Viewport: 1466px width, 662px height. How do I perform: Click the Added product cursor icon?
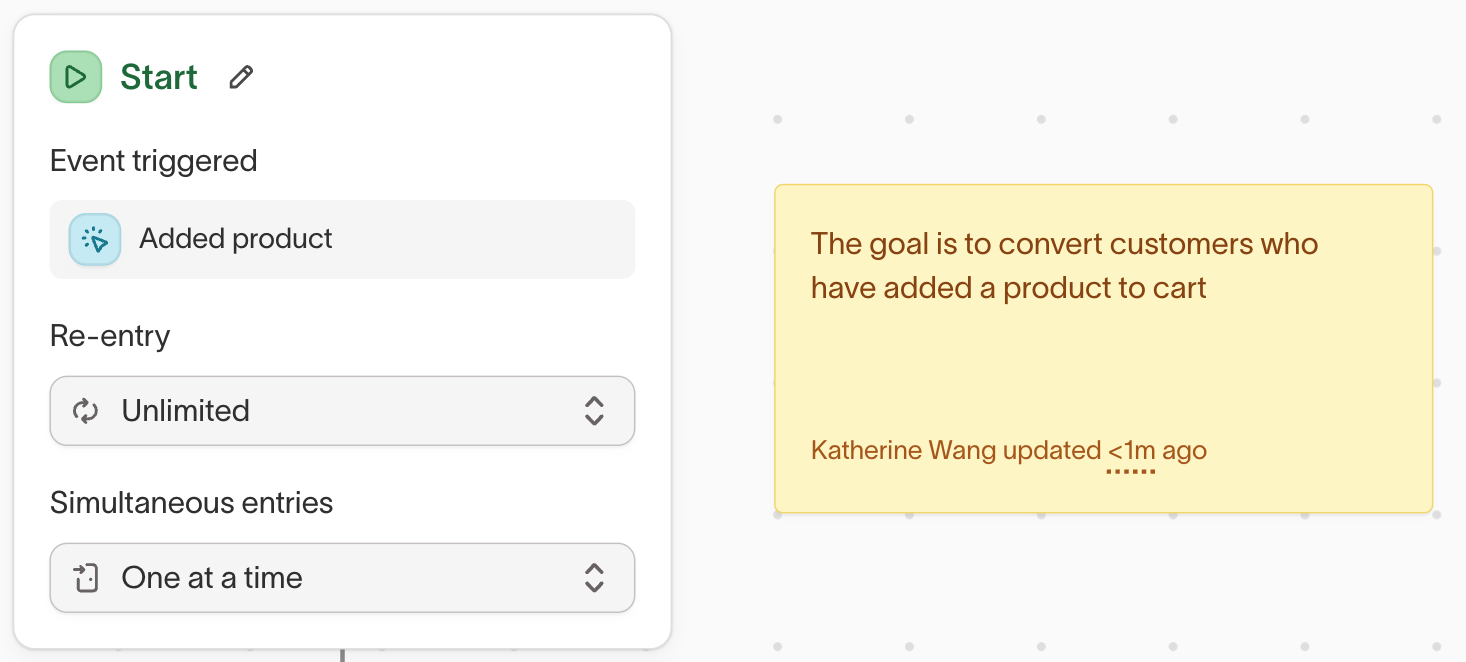[95, 239]
